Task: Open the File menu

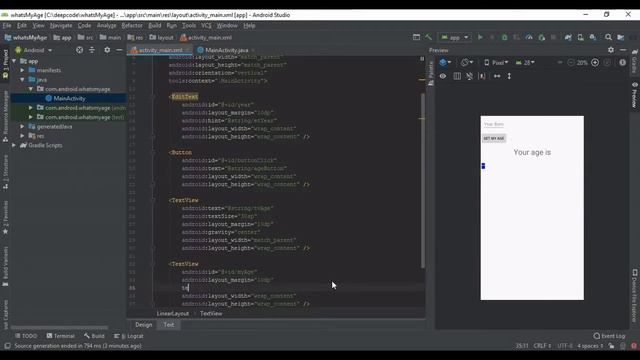Action: [x=7, y=25]
